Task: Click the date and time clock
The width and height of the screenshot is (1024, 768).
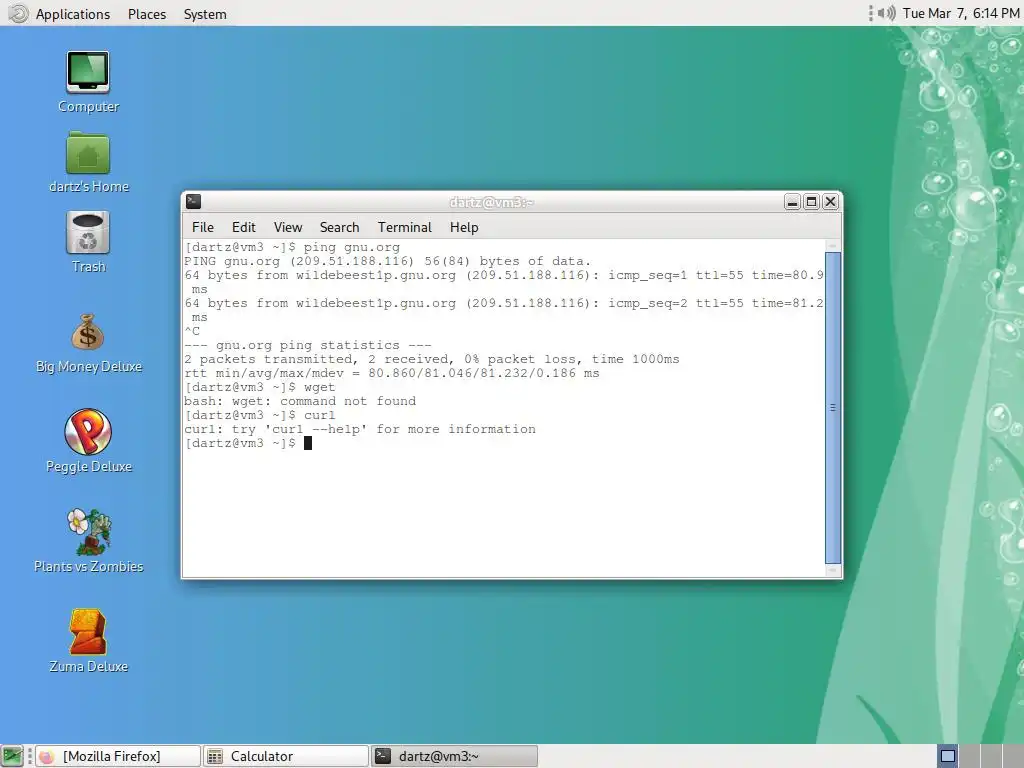Action: coord(961,13)
